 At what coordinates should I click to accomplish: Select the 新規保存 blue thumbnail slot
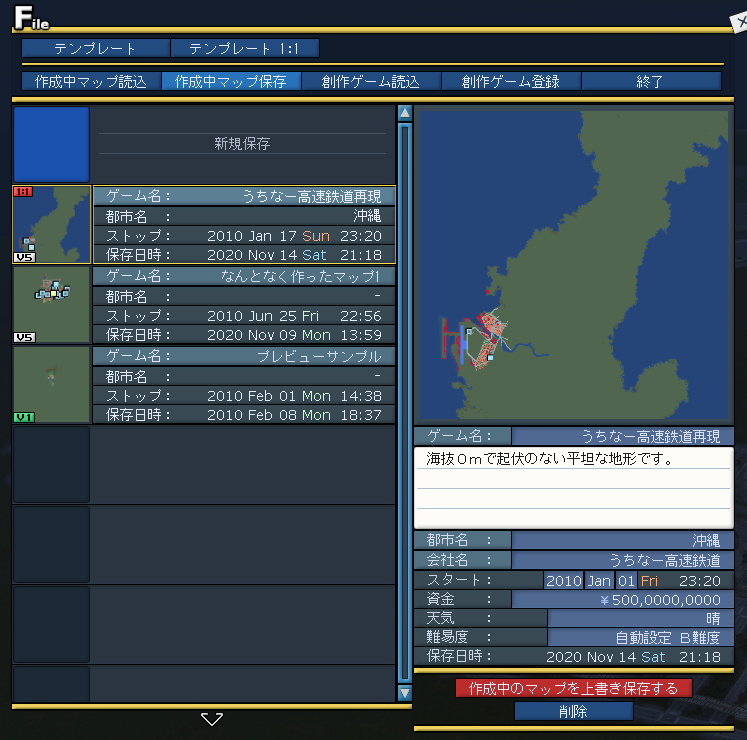click(x=51, y=144)
